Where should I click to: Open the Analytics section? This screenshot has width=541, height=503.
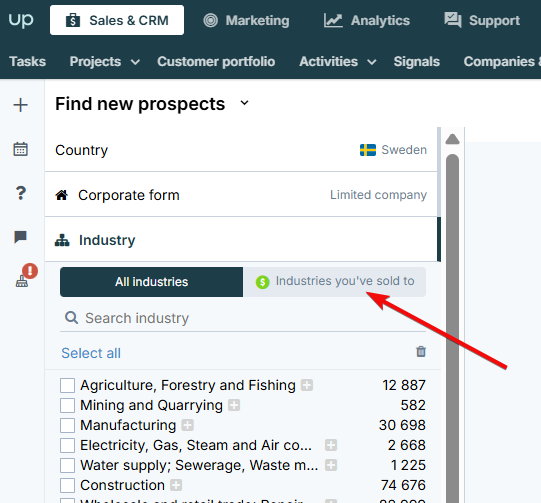click(x=367, y=20)
